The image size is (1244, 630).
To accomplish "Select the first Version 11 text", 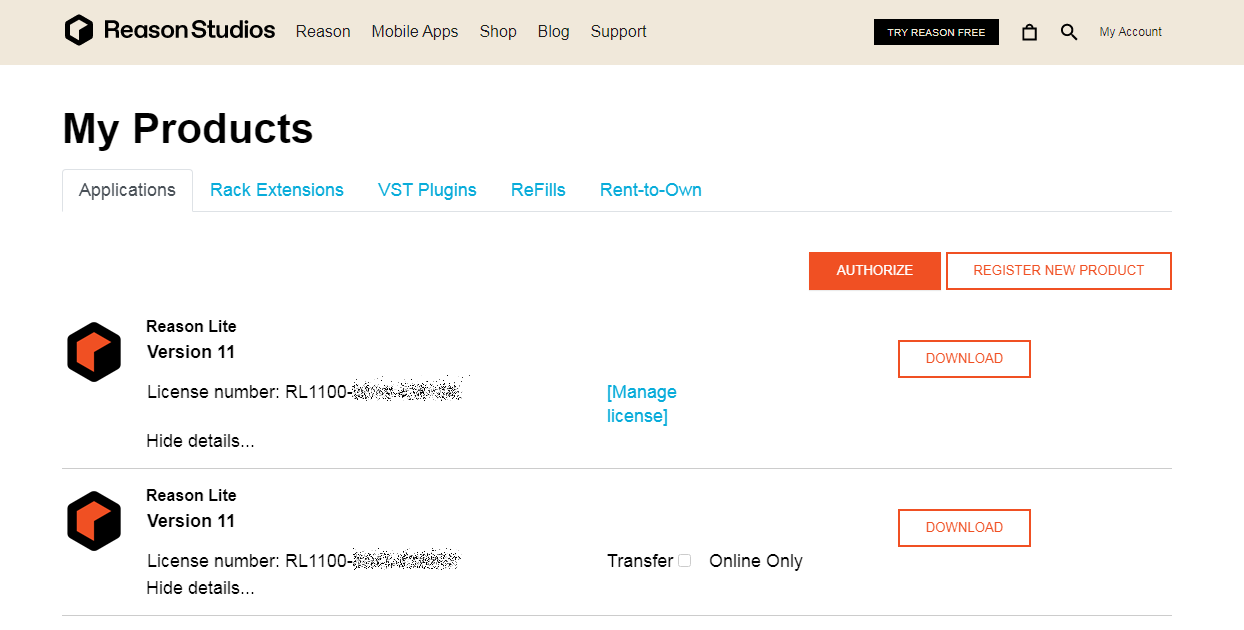I will [191, 352].
